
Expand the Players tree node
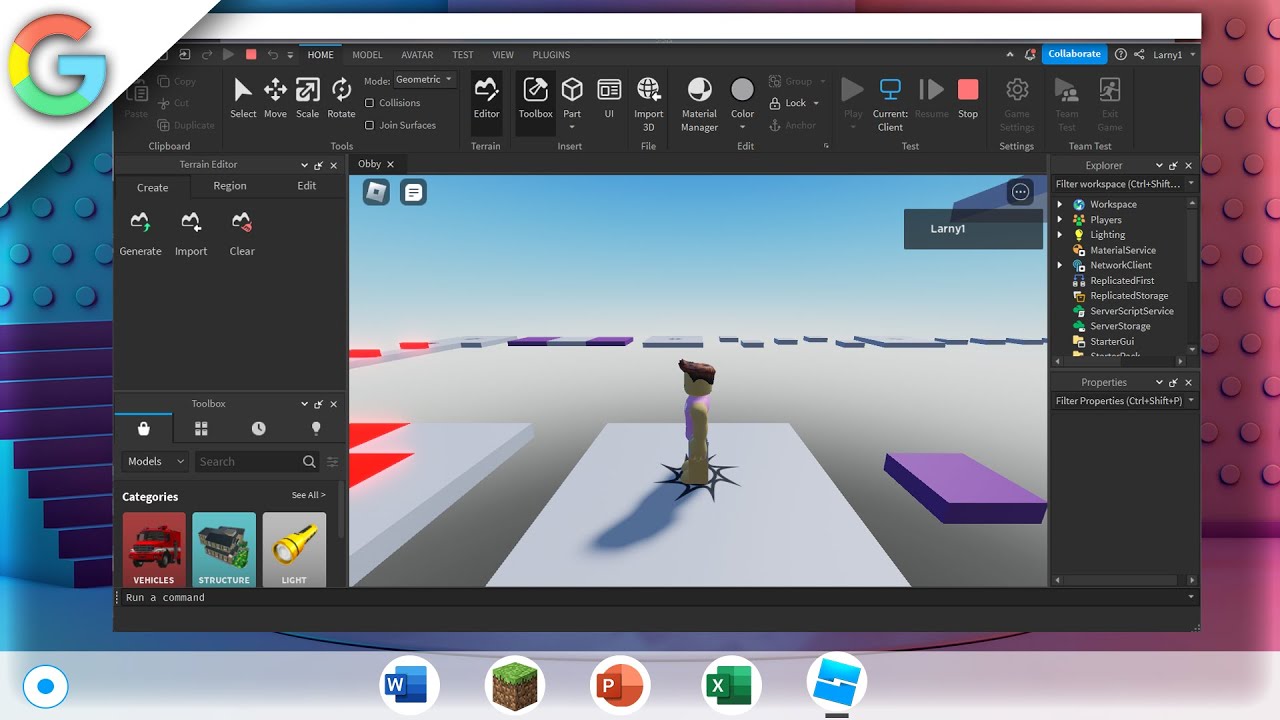tap(1060, 220)
